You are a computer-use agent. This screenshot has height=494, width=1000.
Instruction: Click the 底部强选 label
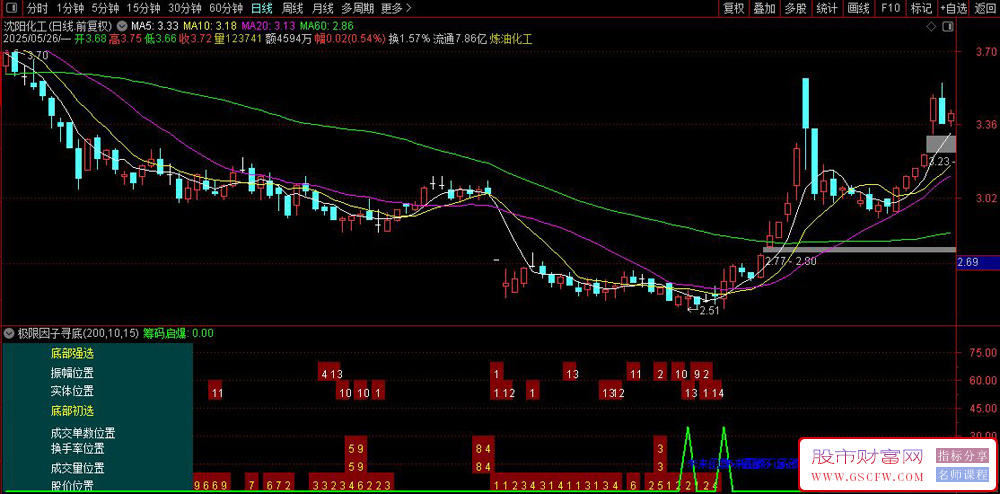[x=72, y=352]
